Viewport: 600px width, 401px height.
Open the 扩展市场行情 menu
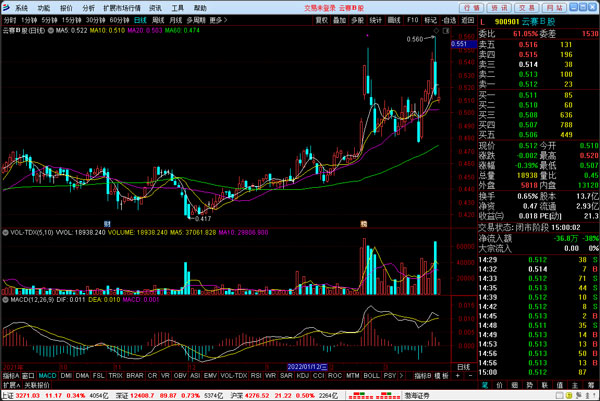click(x=122, y=8)
